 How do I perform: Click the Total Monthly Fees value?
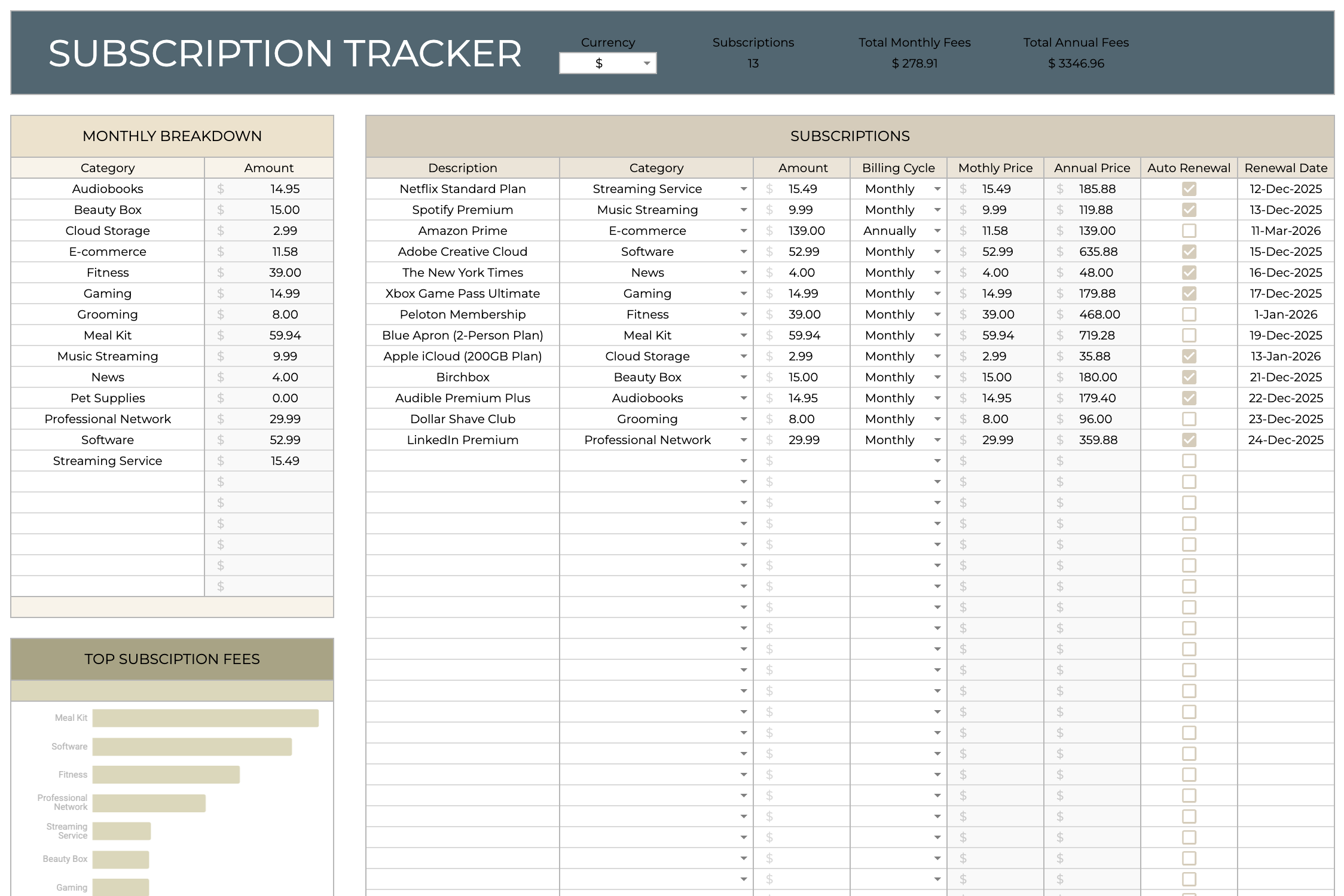(x=914, y=63)
